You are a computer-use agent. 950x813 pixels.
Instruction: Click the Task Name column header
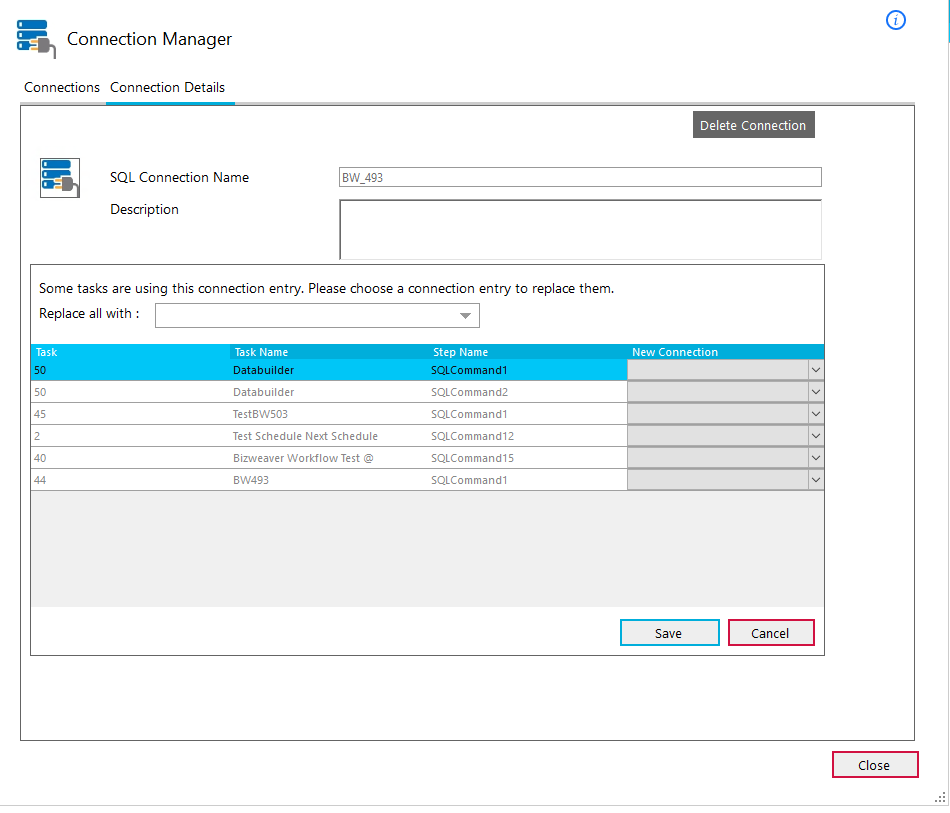pyautogui.click(x=329, y=352)
